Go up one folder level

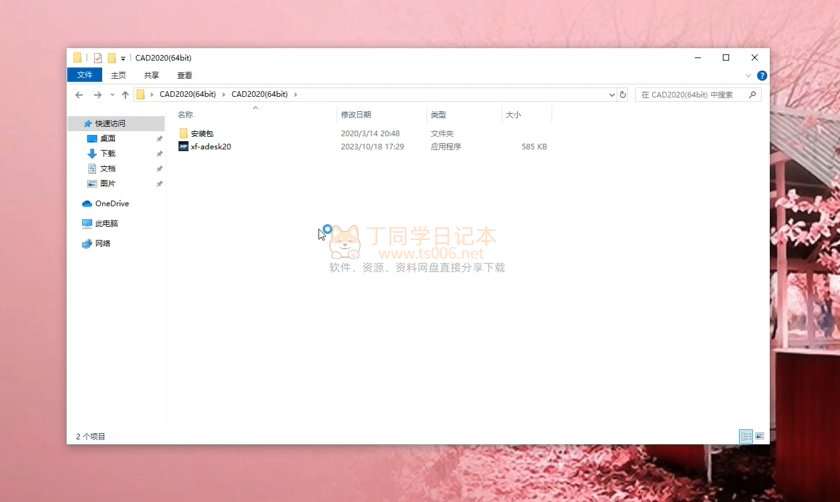click(125, 95)
